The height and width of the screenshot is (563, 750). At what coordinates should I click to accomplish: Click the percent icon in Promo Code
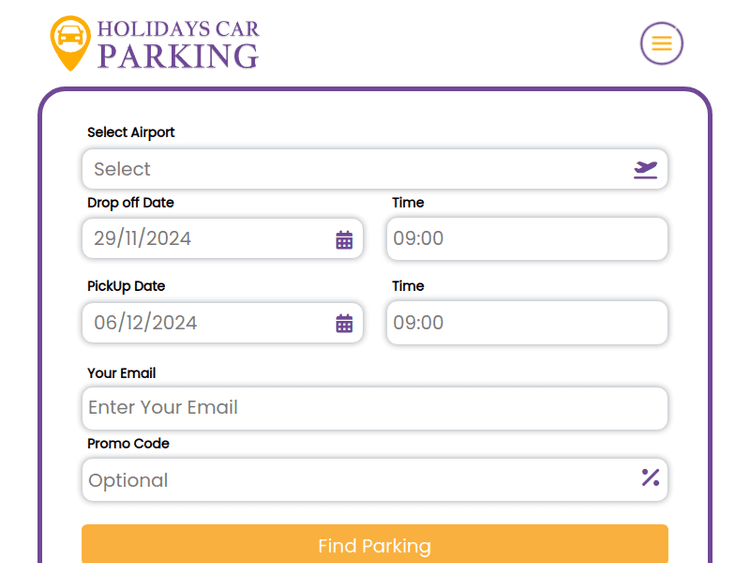pos(651,477)
